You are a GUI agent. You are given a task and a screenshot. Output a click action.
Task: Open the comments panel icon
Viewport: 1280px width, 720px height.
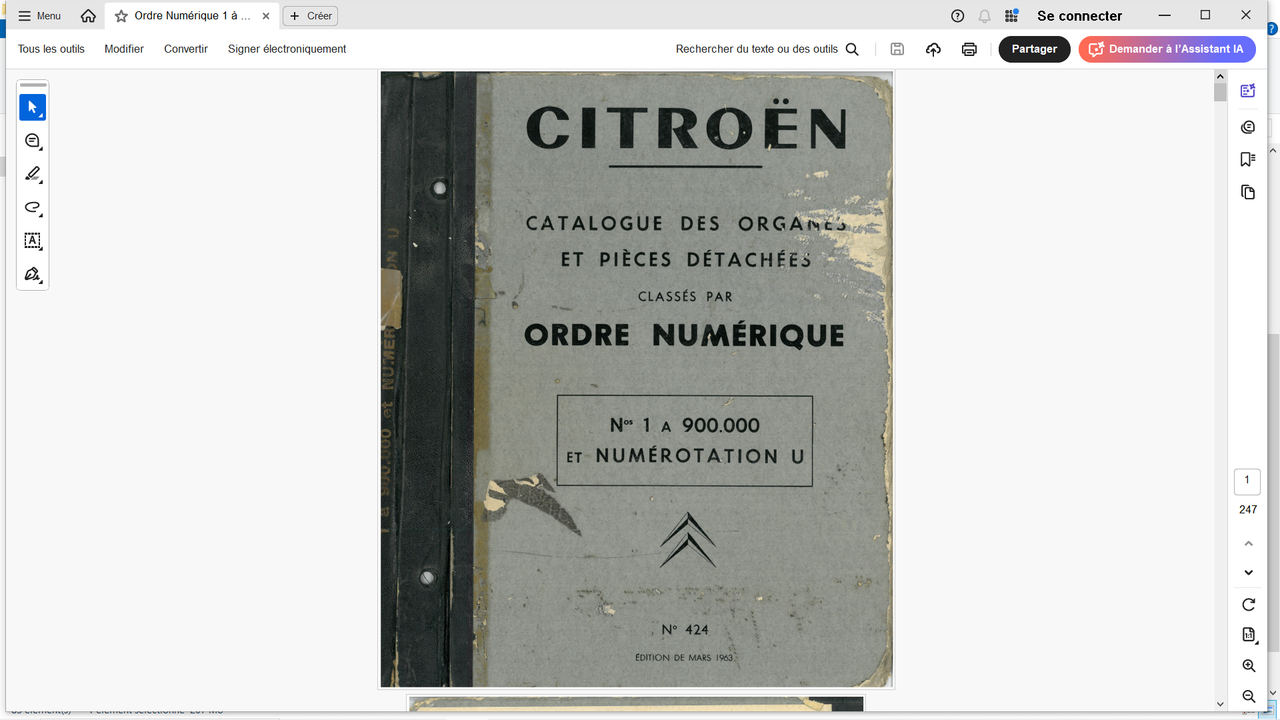pyautogui.click(x=1248, y=127)
